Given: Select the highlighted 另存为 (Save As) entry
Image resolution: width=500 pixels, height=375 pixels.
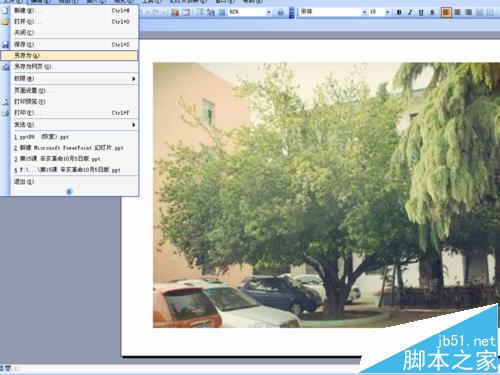Looking at the screenshot, I should click(69, 55).
